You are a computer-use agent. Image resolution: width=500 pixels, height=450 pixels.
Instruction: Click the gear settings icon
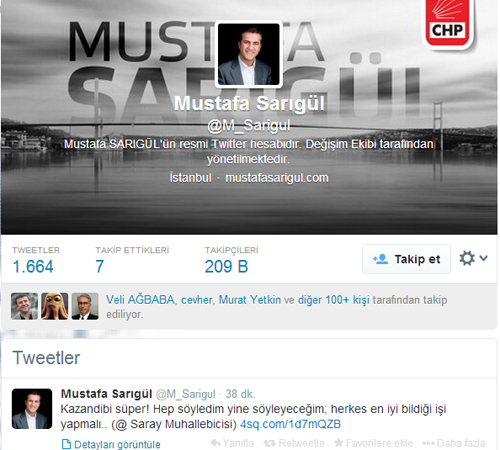[x=467, y=258]
